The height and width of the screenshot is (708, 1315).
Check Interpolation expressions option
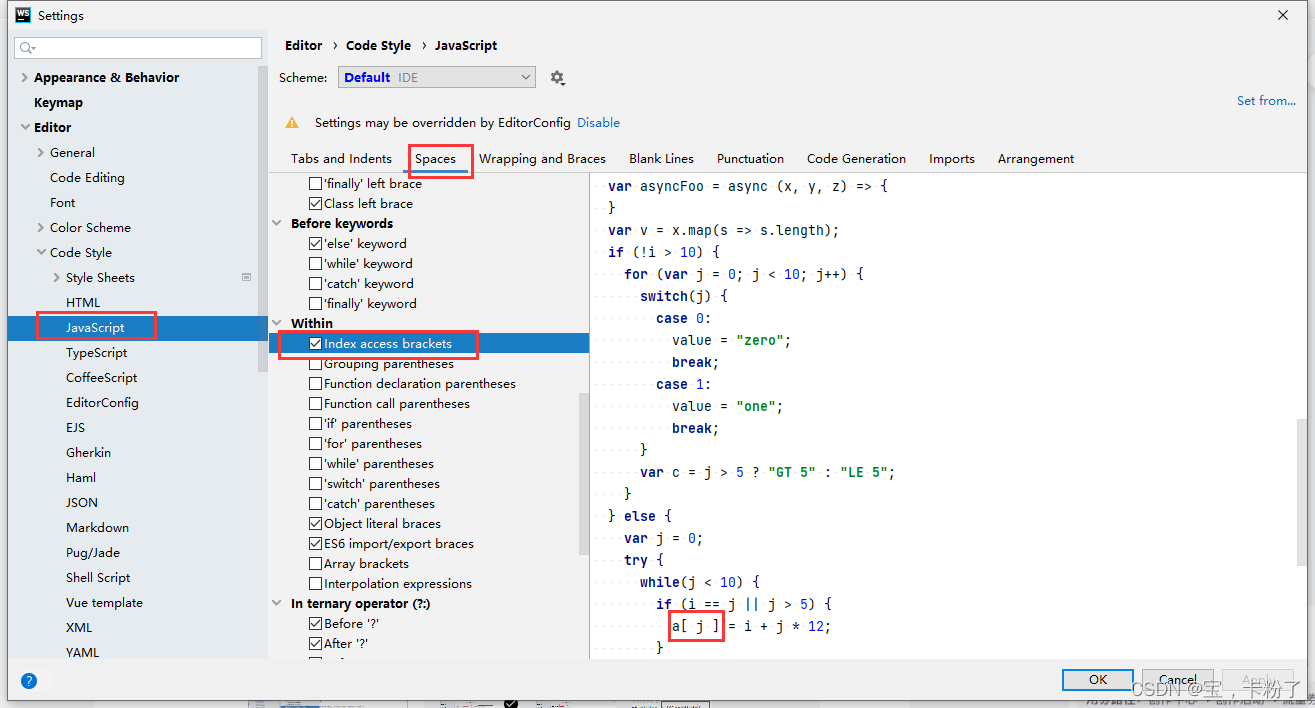[x=316, y=584]
